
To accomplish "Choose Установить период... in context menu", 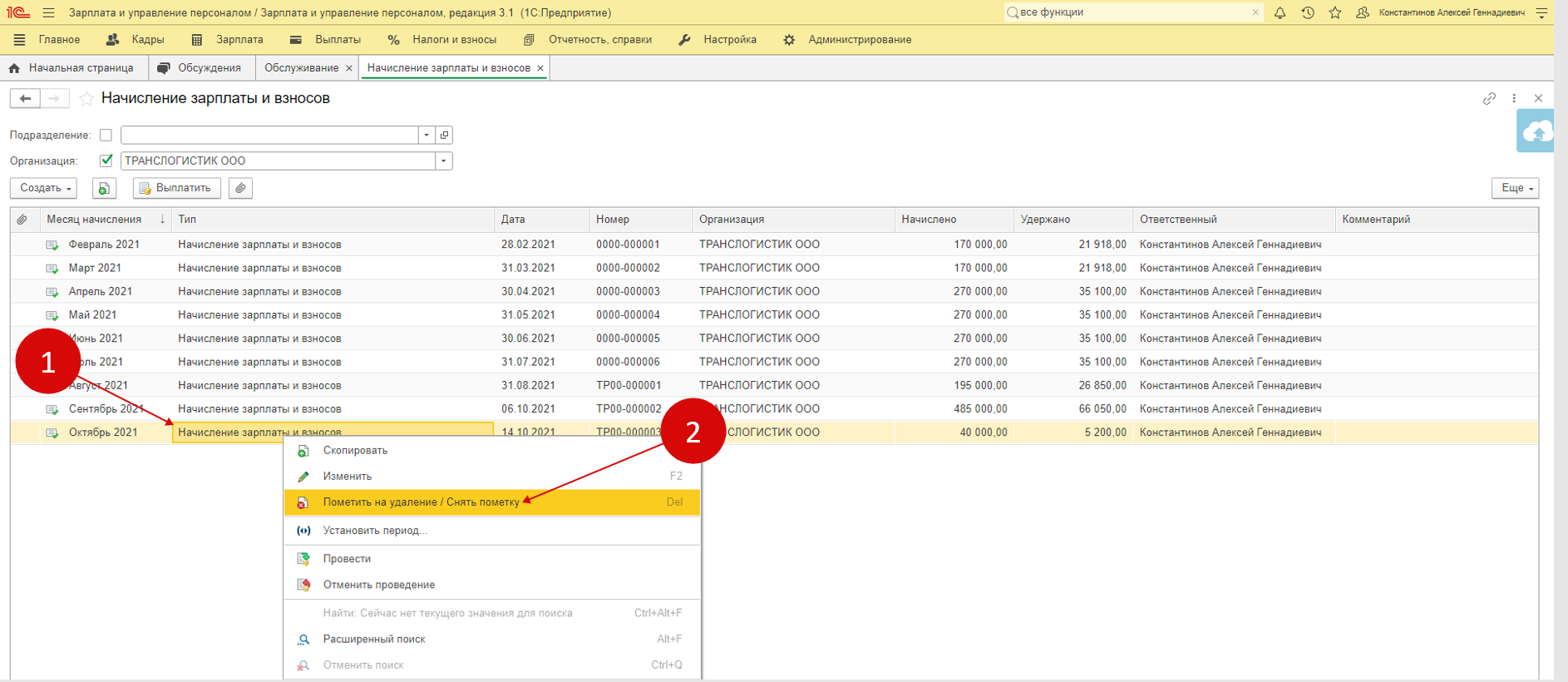I will pyautogui.click(x=492, y=531).
